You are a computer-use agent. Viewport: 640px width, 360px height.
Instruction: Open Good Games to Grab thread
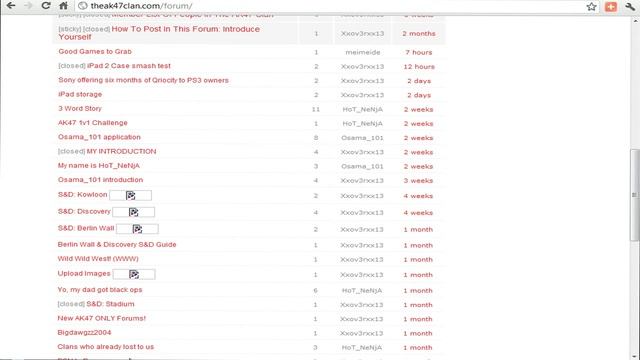click(95, 51)
